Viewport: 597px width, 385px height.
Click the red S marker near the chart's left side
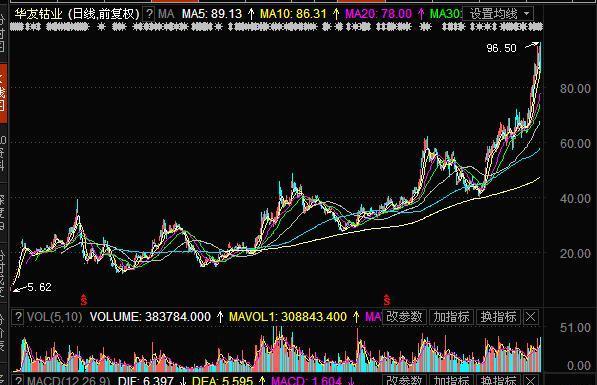84,300
